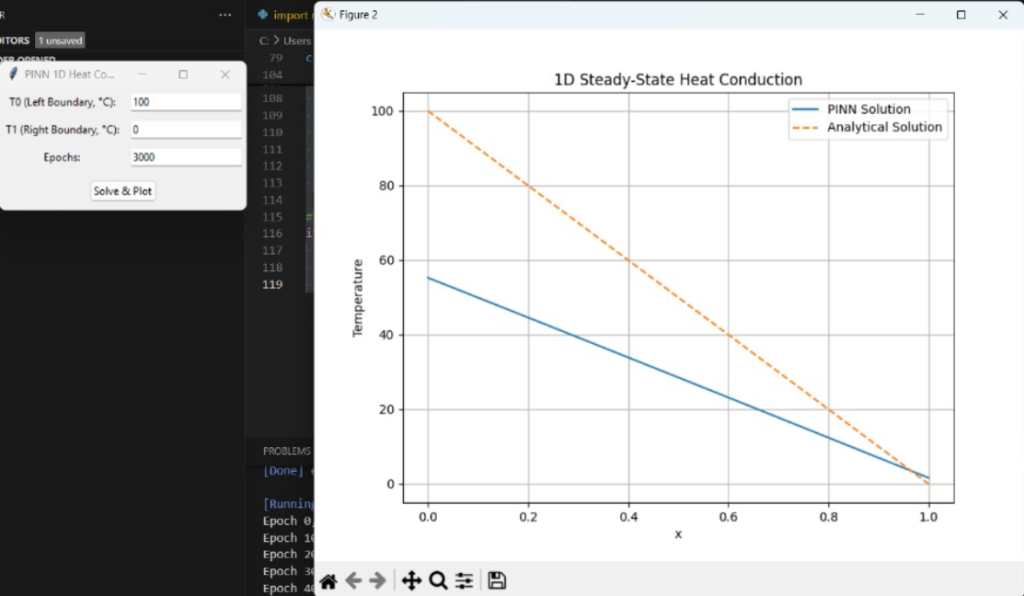Maximize the Figure 2 window
1024x596 pixels.
tap(961, 15)
